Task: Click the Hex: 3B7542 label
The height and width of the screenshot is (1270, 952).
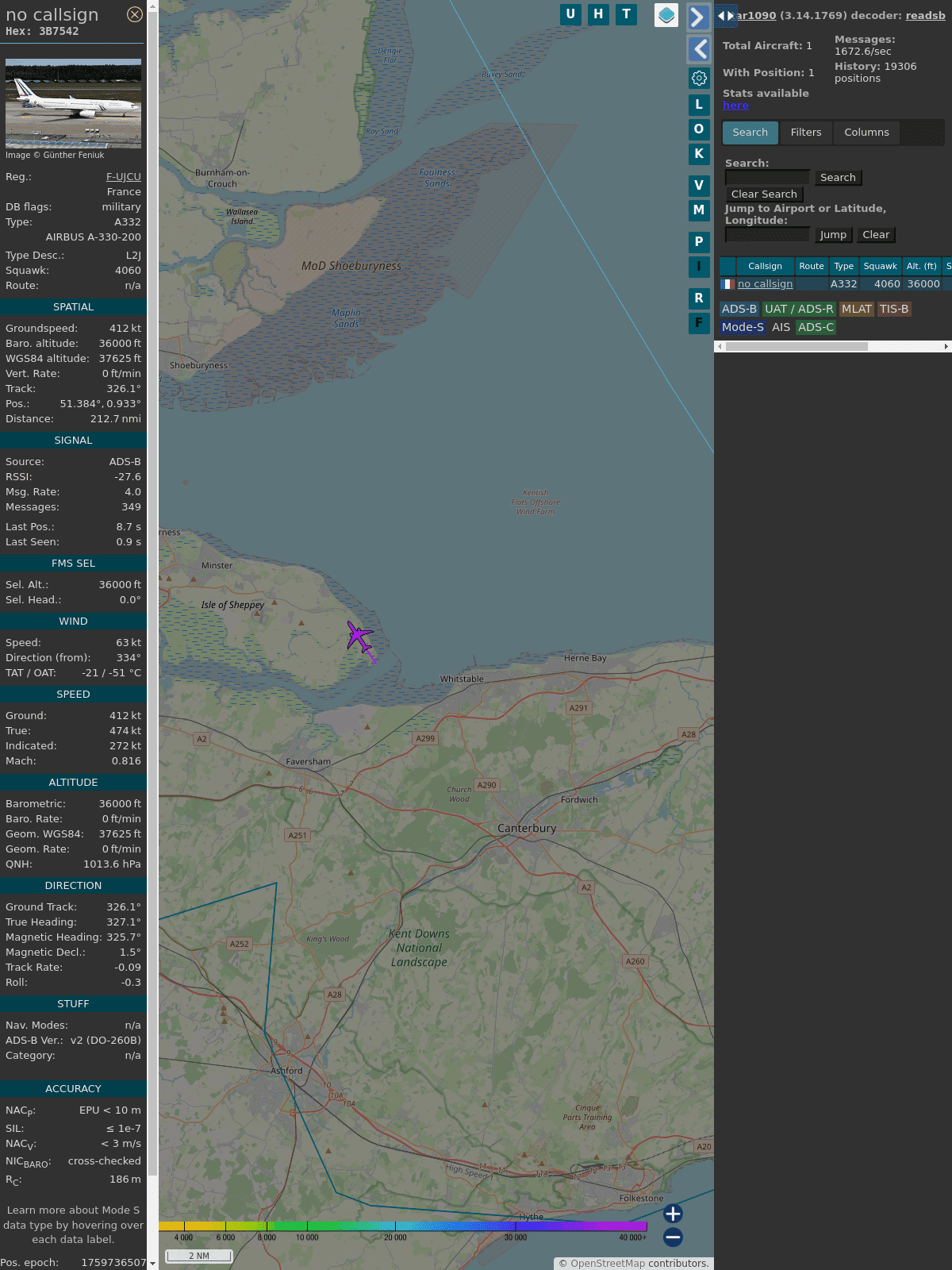Action: click(x=42, y=32)
